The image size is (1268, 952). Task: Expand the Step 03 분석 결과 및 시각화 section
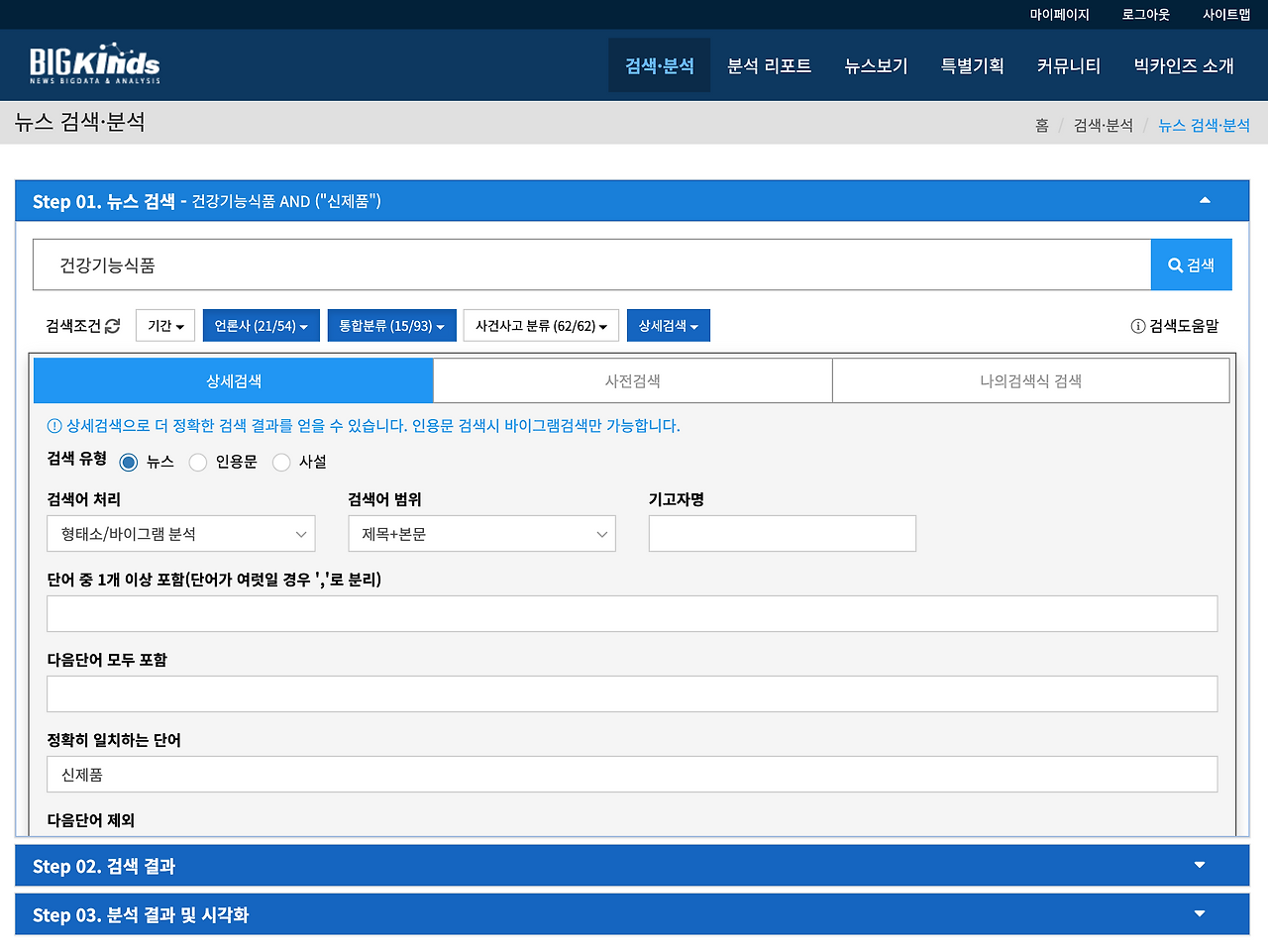(x=1198, y=914)
